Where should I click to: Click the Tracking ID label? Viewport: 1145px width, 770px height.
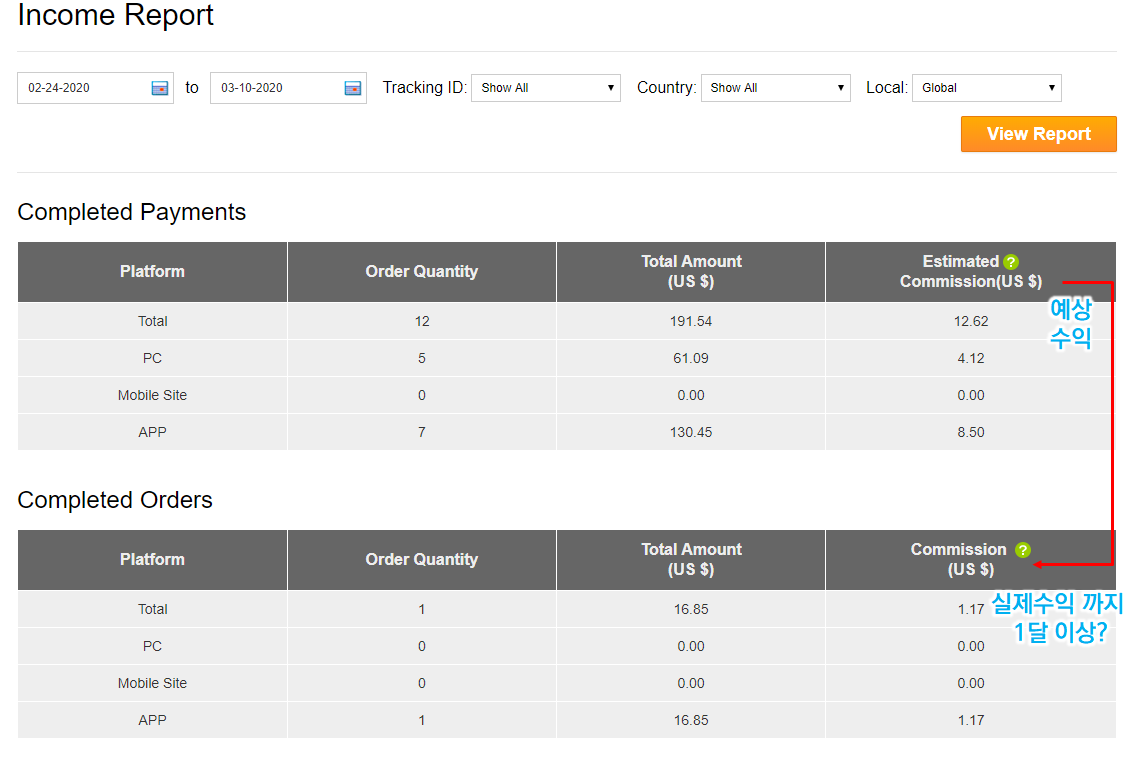tap(424, 88)
